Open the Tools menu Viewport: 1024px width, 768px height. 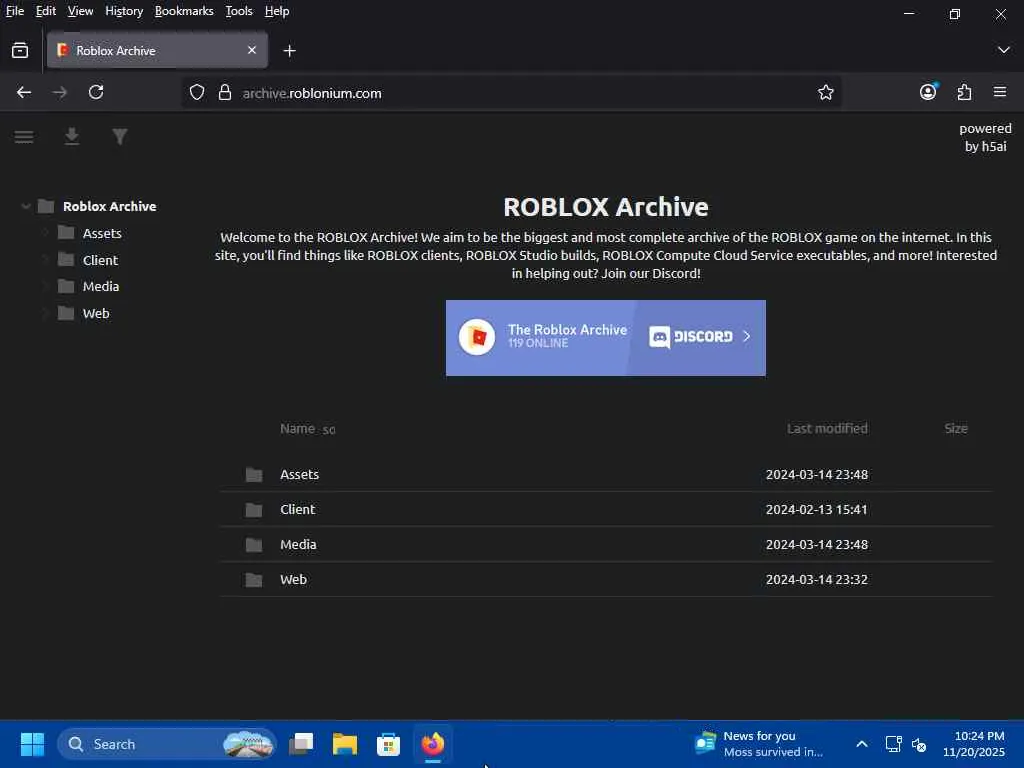pyautogui.click(x=239, y=11)
